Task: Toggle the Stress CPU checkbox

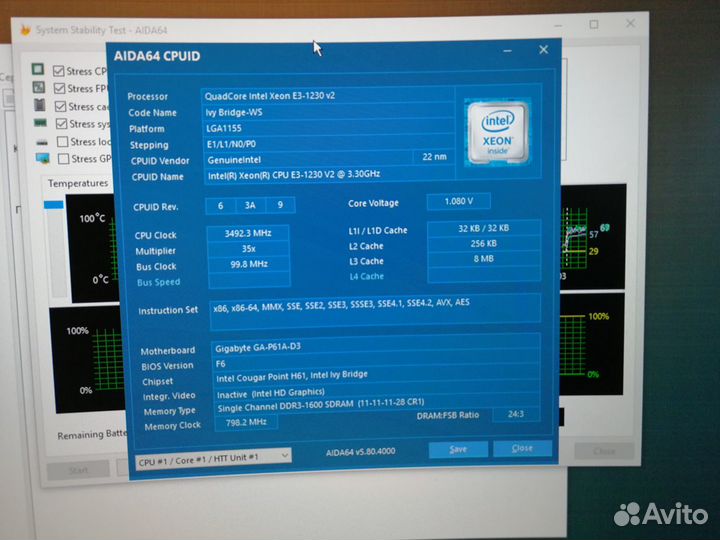Action: [58, 71]
